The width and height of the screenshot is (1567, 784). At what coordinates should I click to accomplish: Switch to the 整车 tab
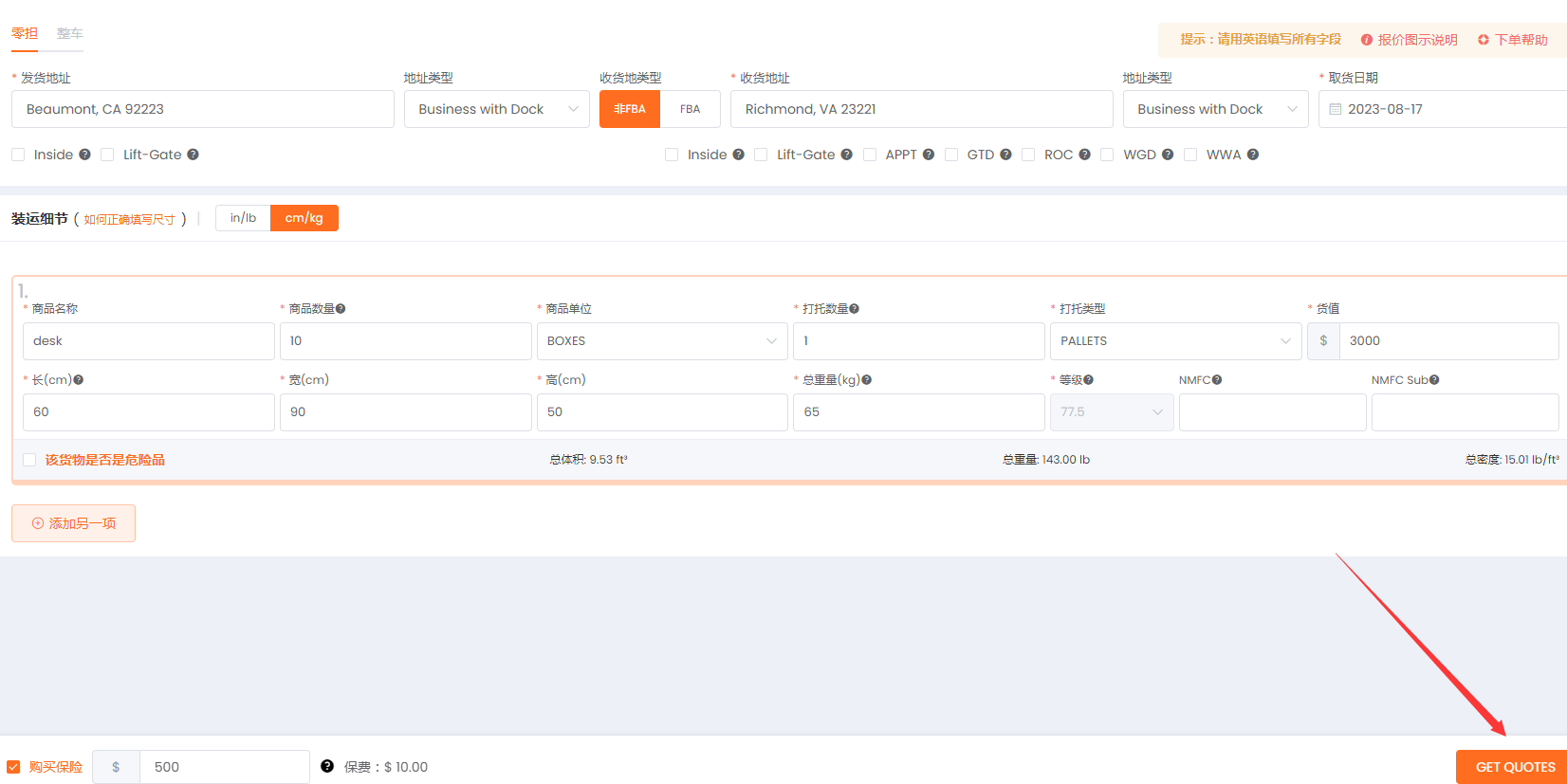tap(69, 33)
